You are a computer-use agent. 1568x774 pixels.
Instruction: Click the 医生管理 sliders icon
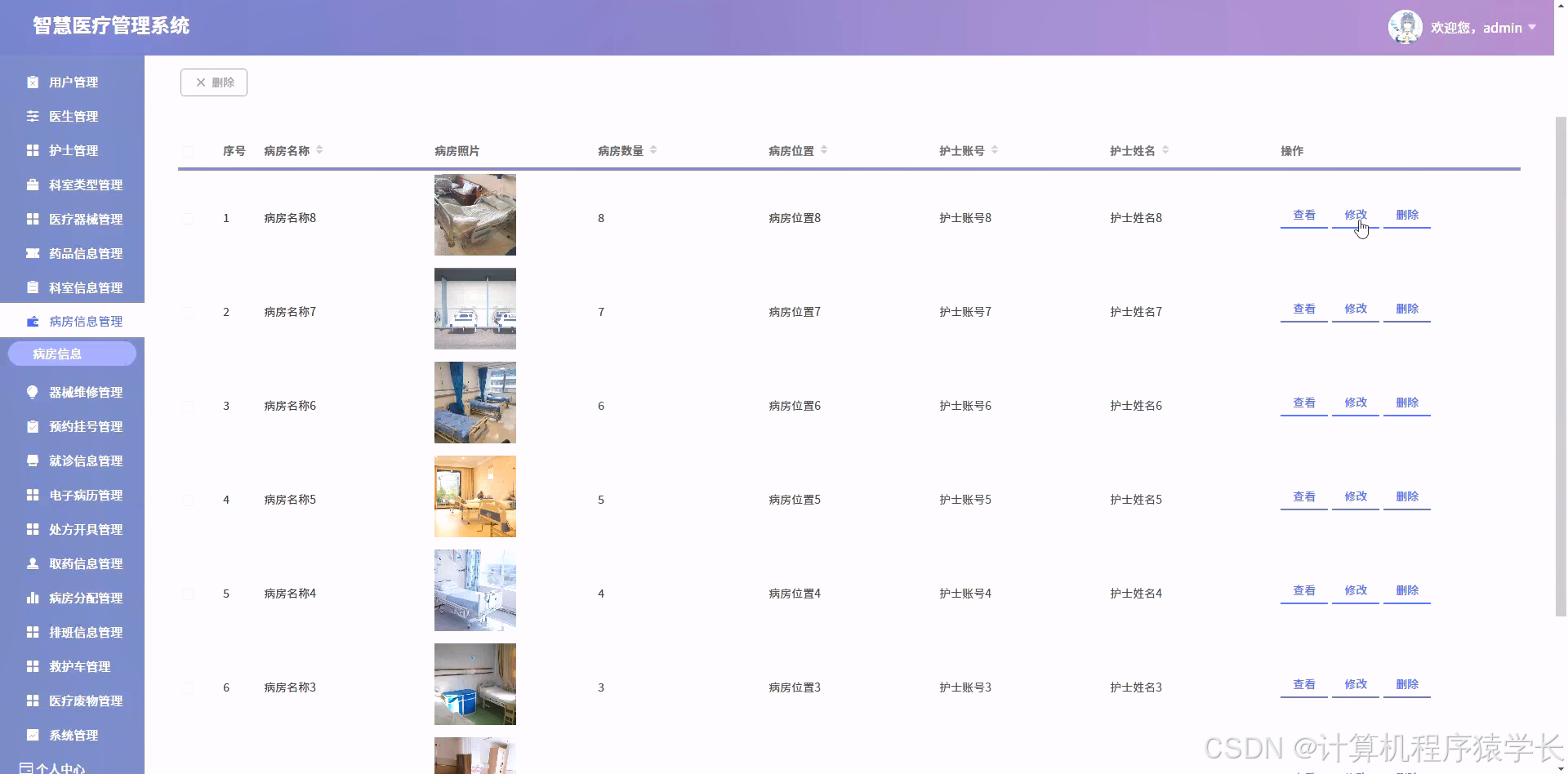tap(33, 116)
